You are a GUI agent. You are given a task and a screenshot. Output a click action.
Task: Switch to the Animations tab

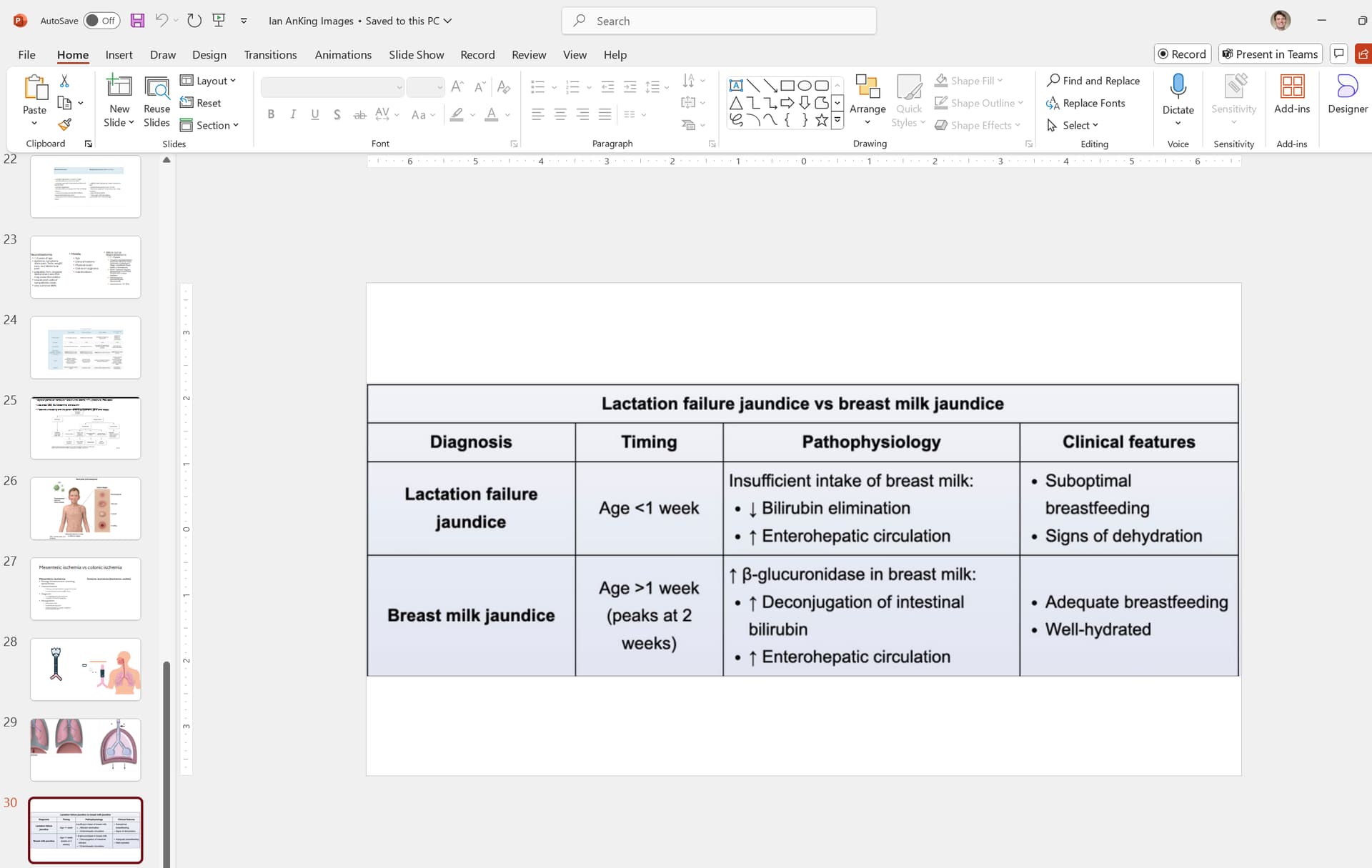(343, 54)
